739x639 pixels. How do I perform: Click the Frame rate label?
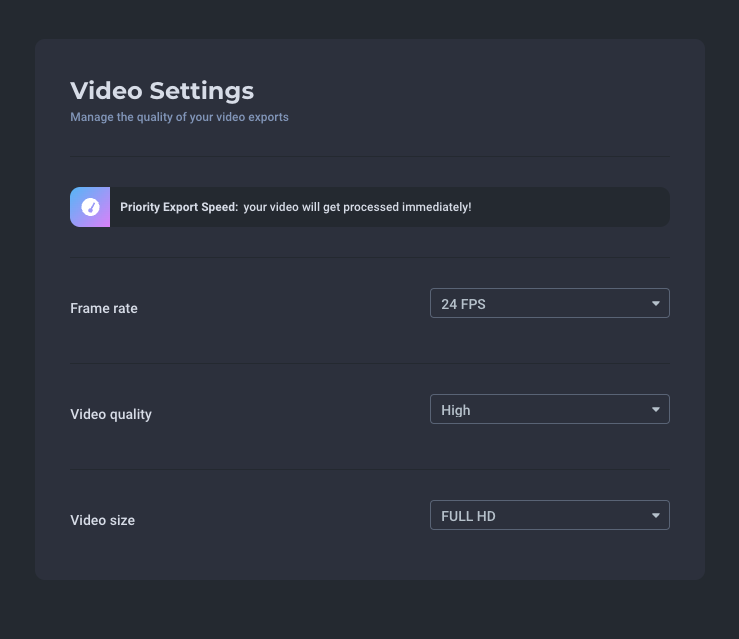(104, 308)
